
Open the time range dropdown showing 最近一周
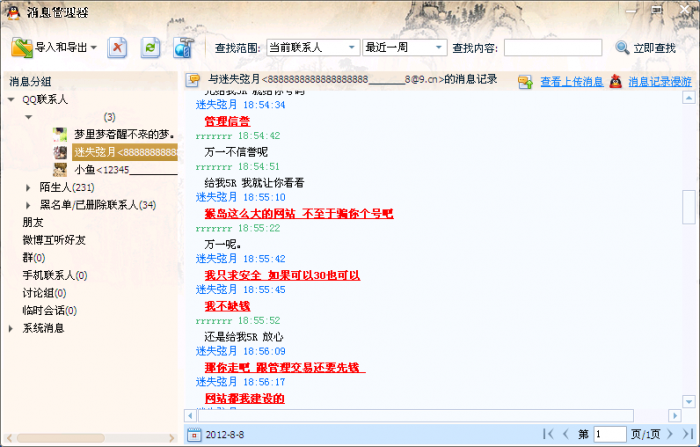pos(404,47)
